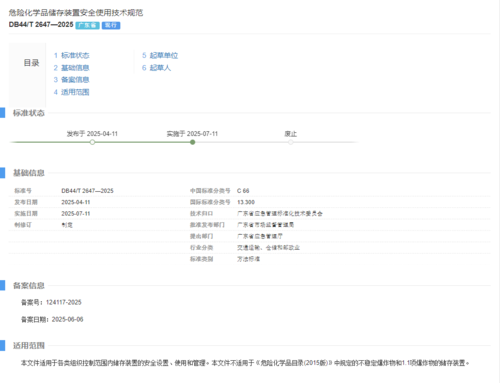
Task: Click 广东省应急管理标准化技术委员会 value
Action: tap(280, 213)
